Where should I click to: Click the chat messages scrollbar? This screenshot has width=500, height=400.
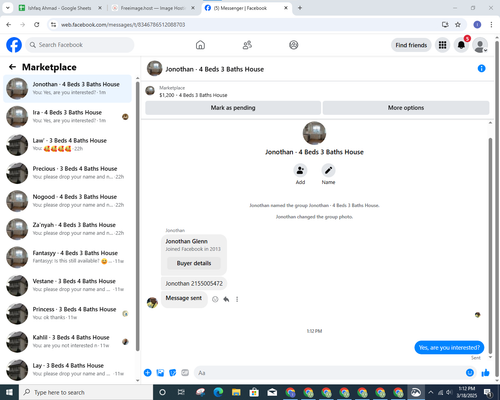[490, 245]
